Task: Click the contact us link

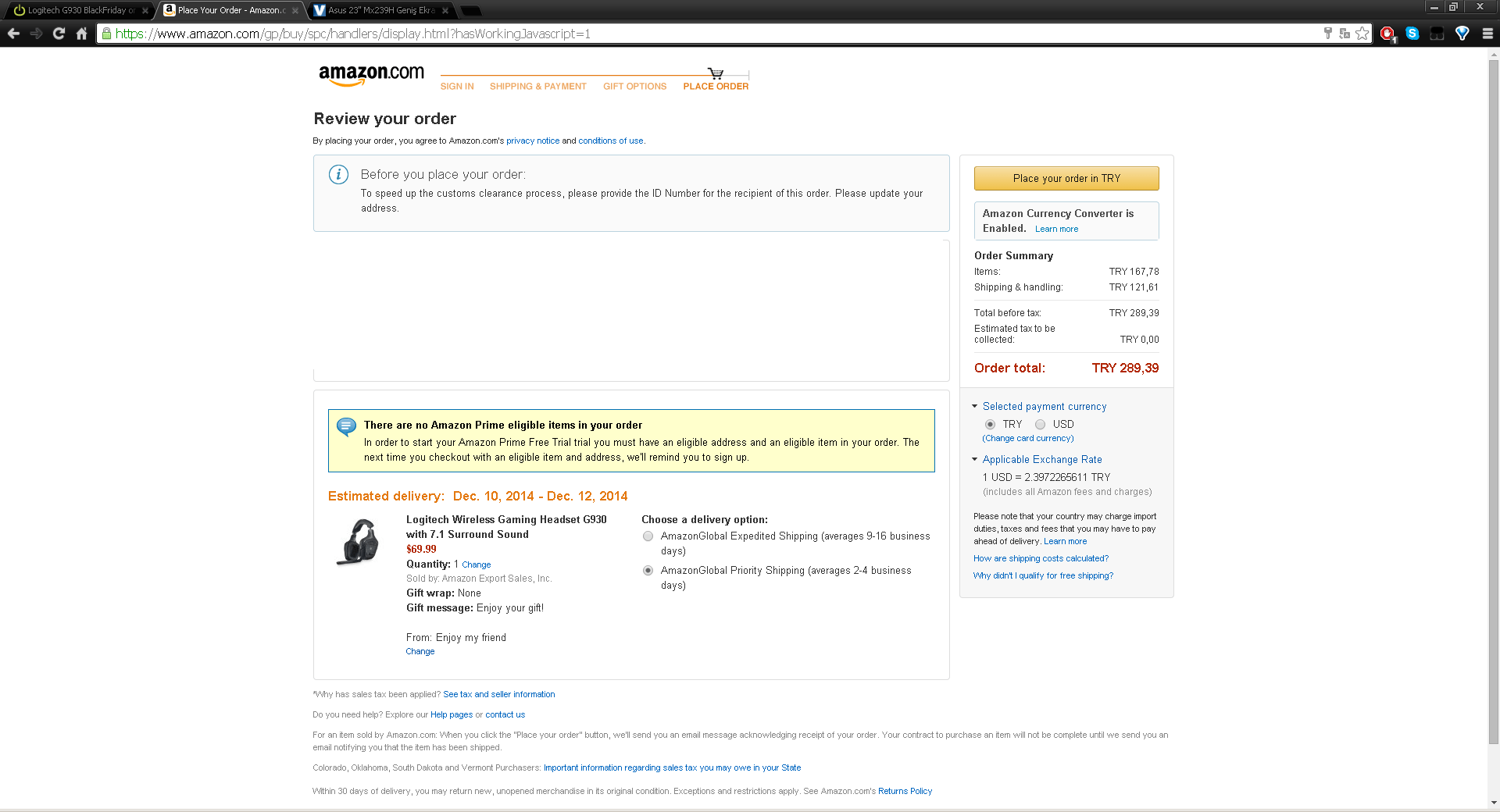Action: [505, 715]
